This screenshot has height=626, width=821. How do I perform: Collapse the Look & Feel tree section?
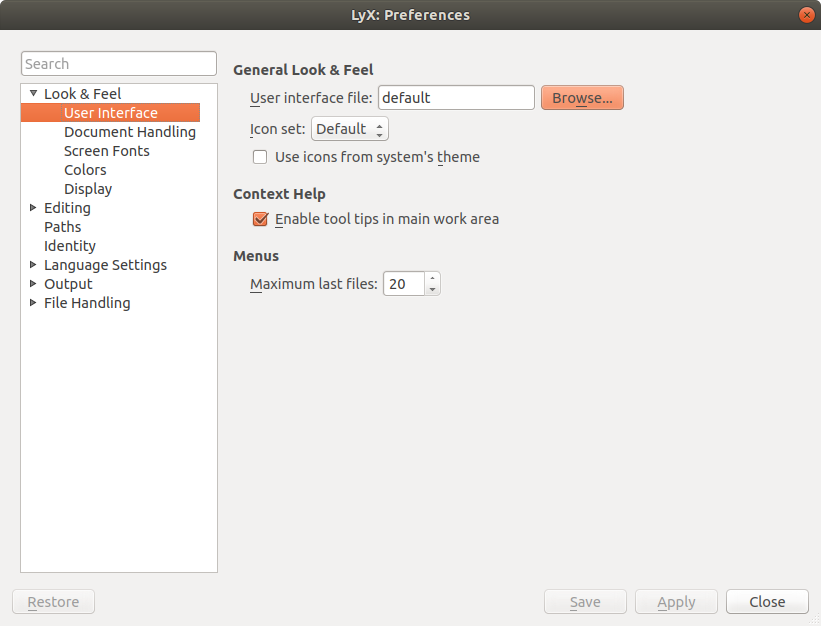33,94
